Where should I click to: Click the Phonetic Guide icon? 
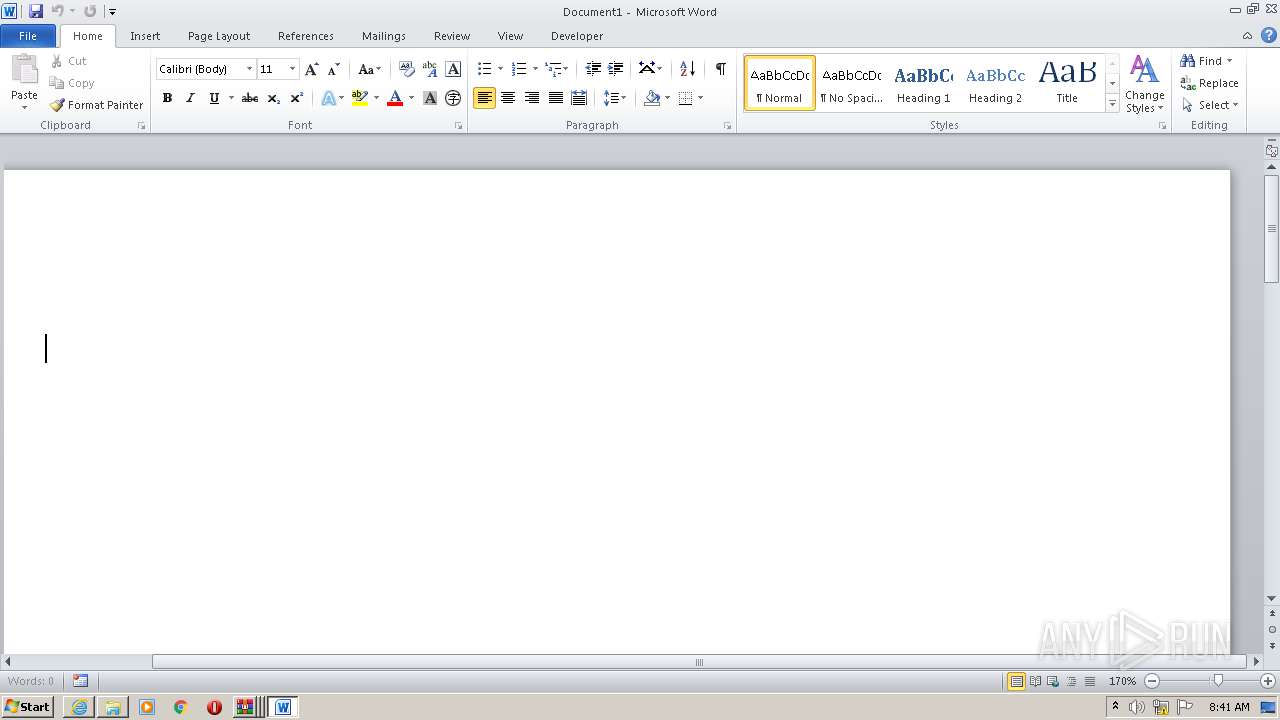430,69
